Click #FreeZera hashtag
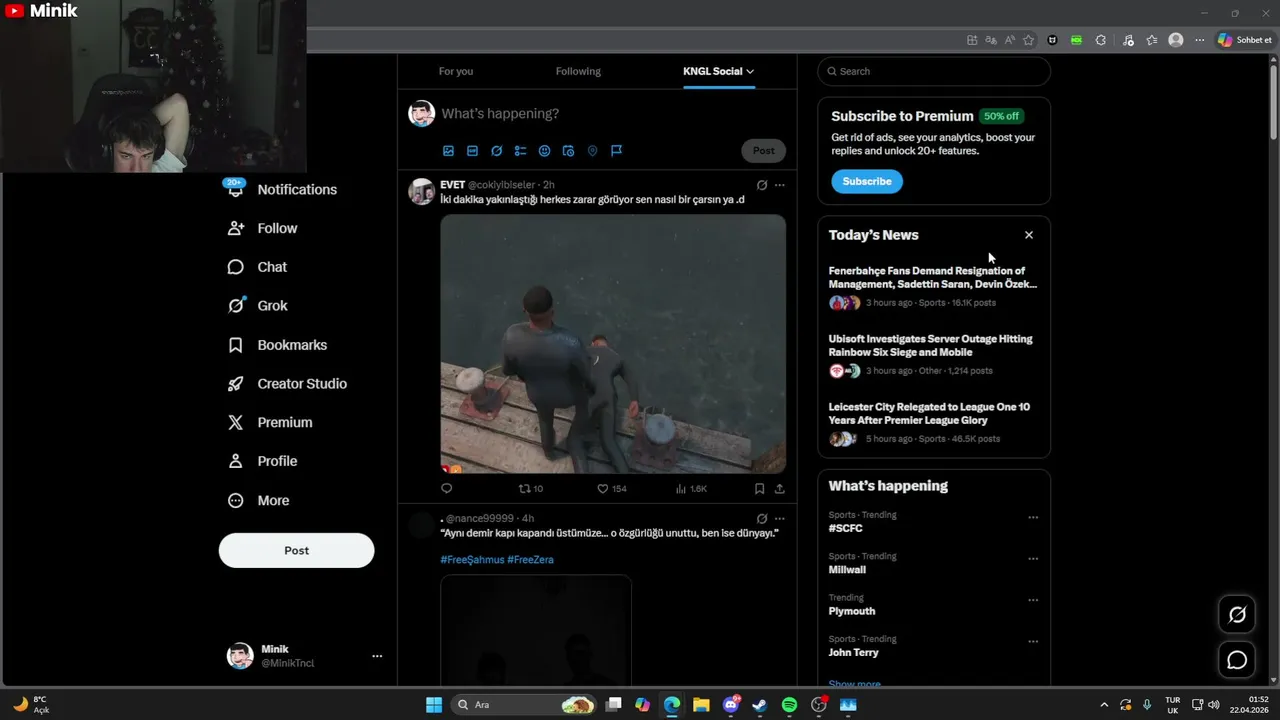 coord(530,560)
